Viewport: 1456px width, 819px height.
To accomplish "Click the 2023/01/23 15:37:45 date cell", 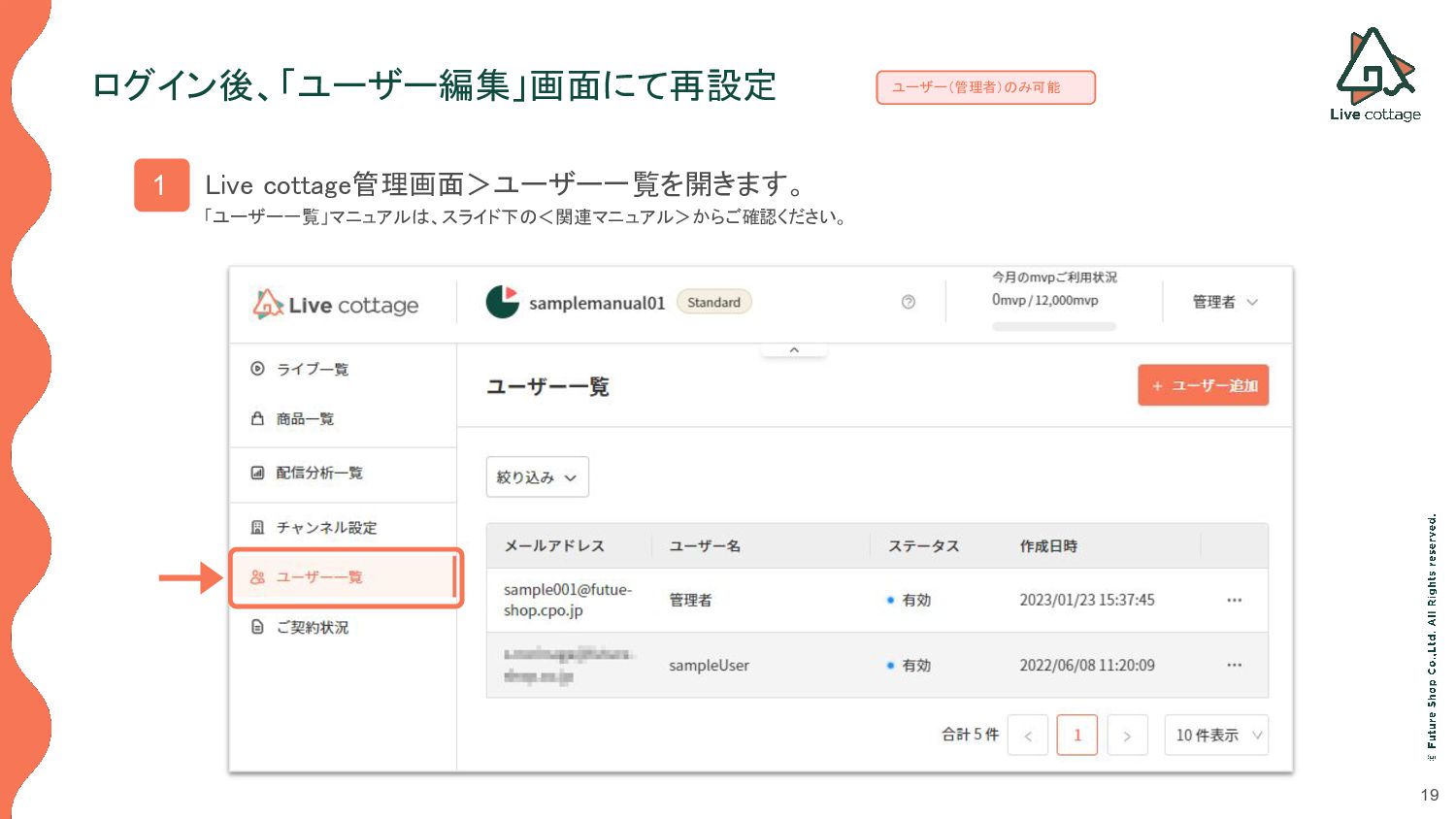I will tap(1087, 600).
